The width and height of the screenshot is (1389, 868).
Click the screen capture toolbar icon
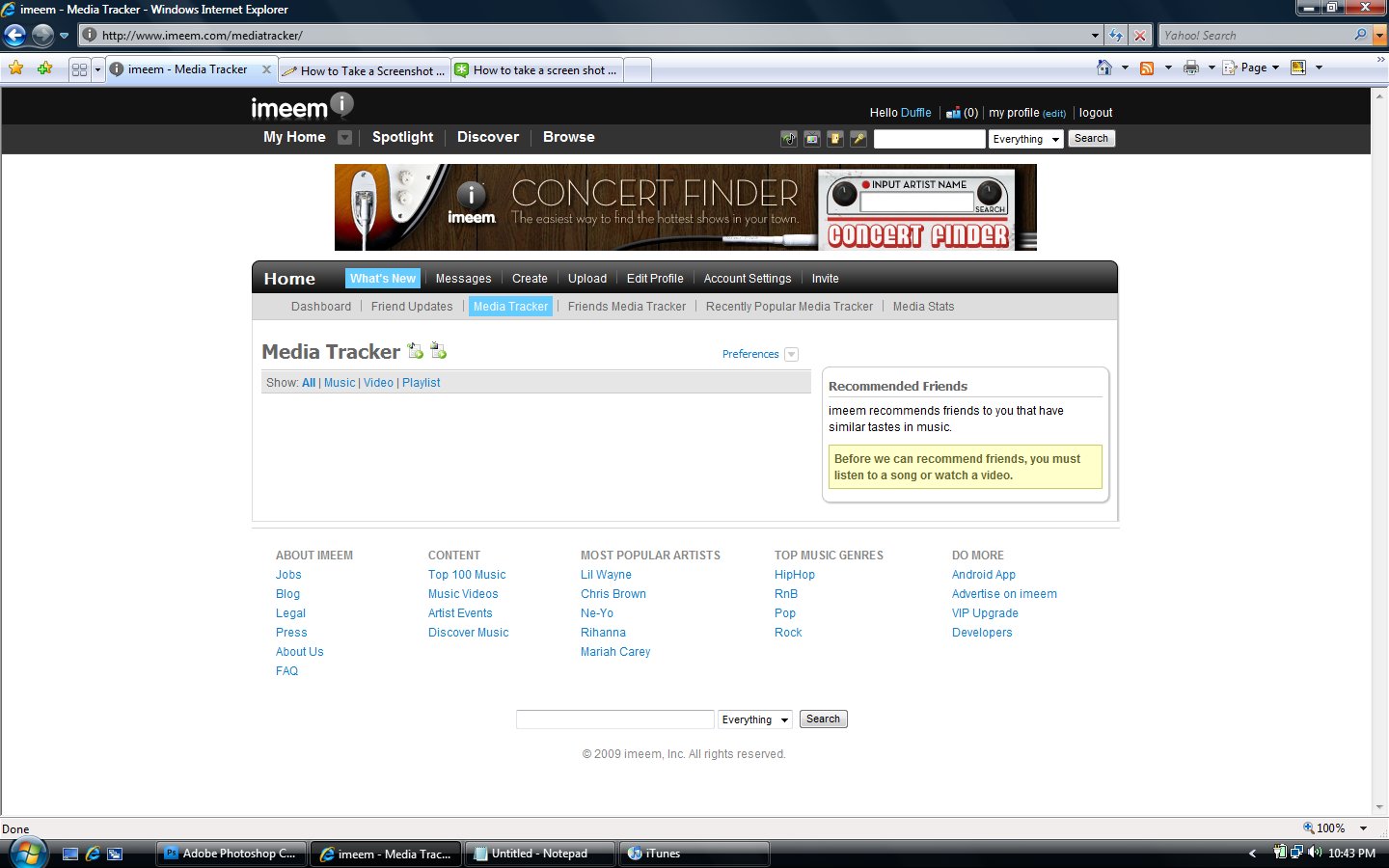(x=1298, y=68)
